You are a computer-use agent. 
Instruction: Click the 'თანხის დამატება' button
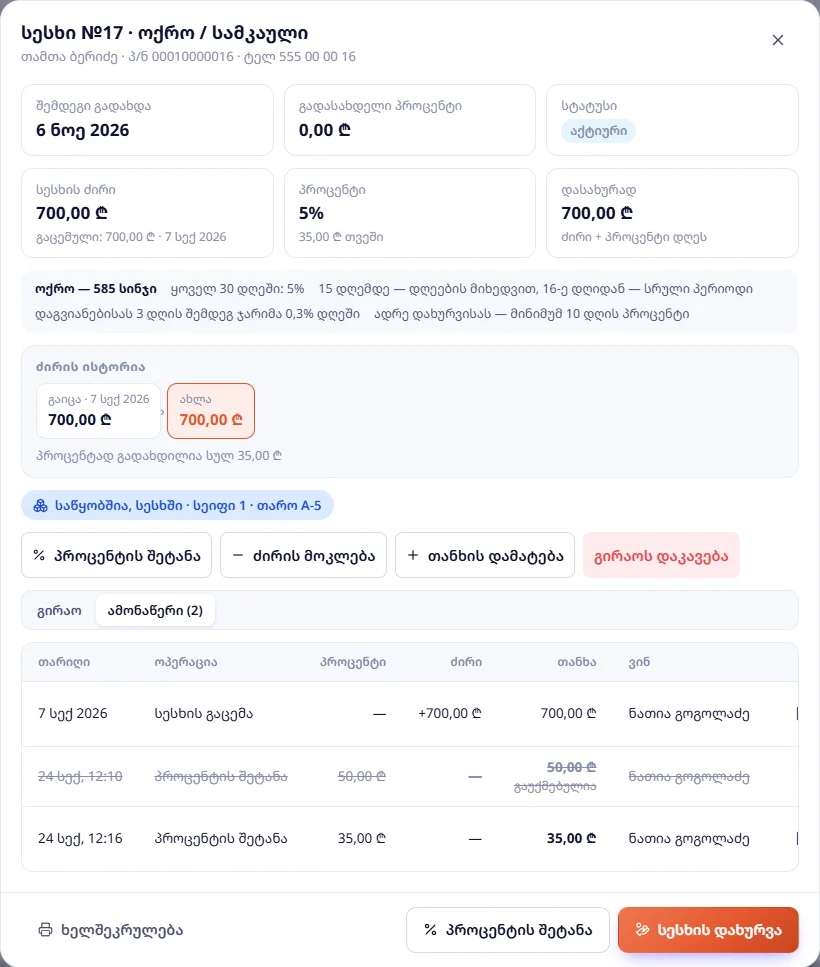pos(485,556)
